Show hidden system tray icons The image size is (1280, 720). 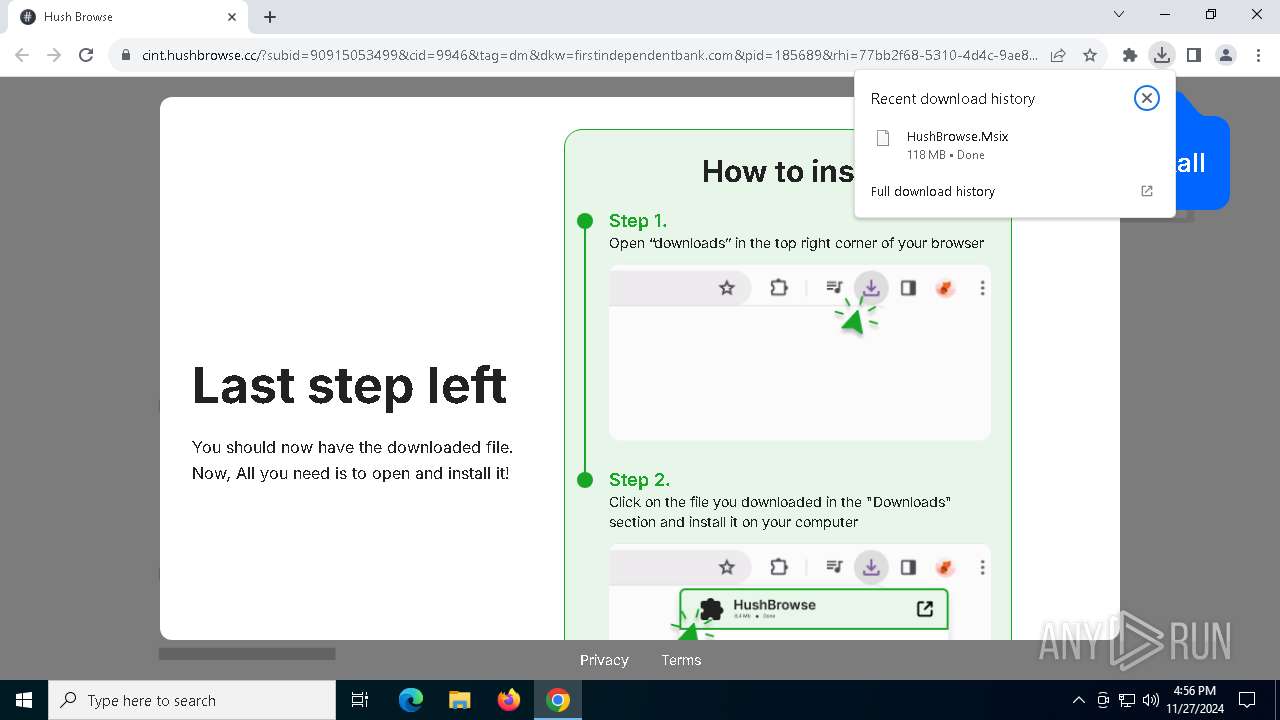(x=1078, y=700)
